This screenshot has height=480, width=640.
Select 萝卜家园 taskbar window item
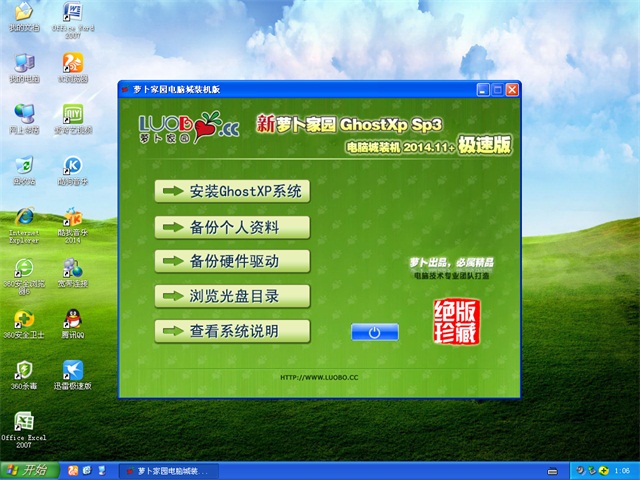point(170,470)
